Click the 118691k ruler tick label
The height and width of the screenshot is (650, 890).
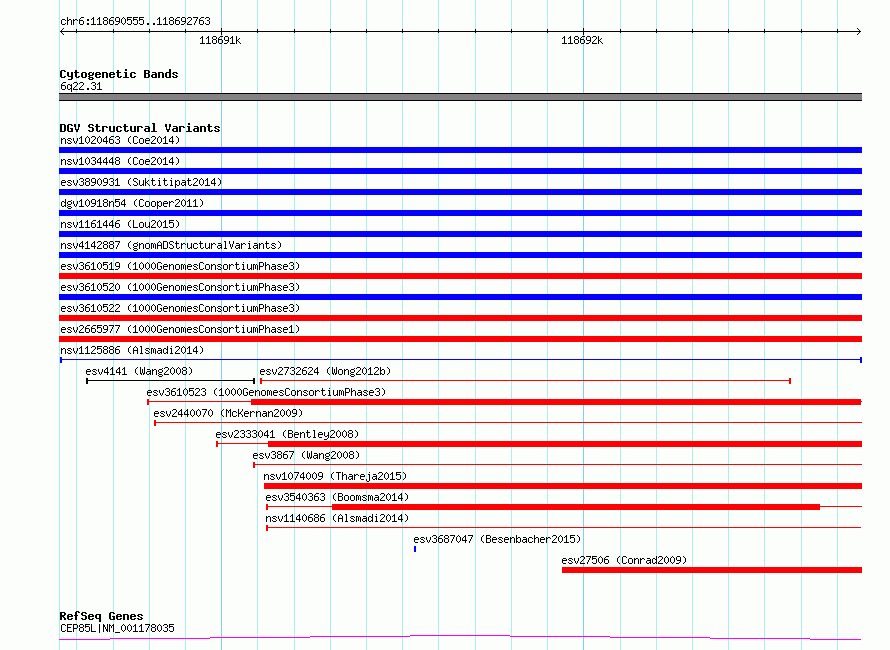click(220, 40)
